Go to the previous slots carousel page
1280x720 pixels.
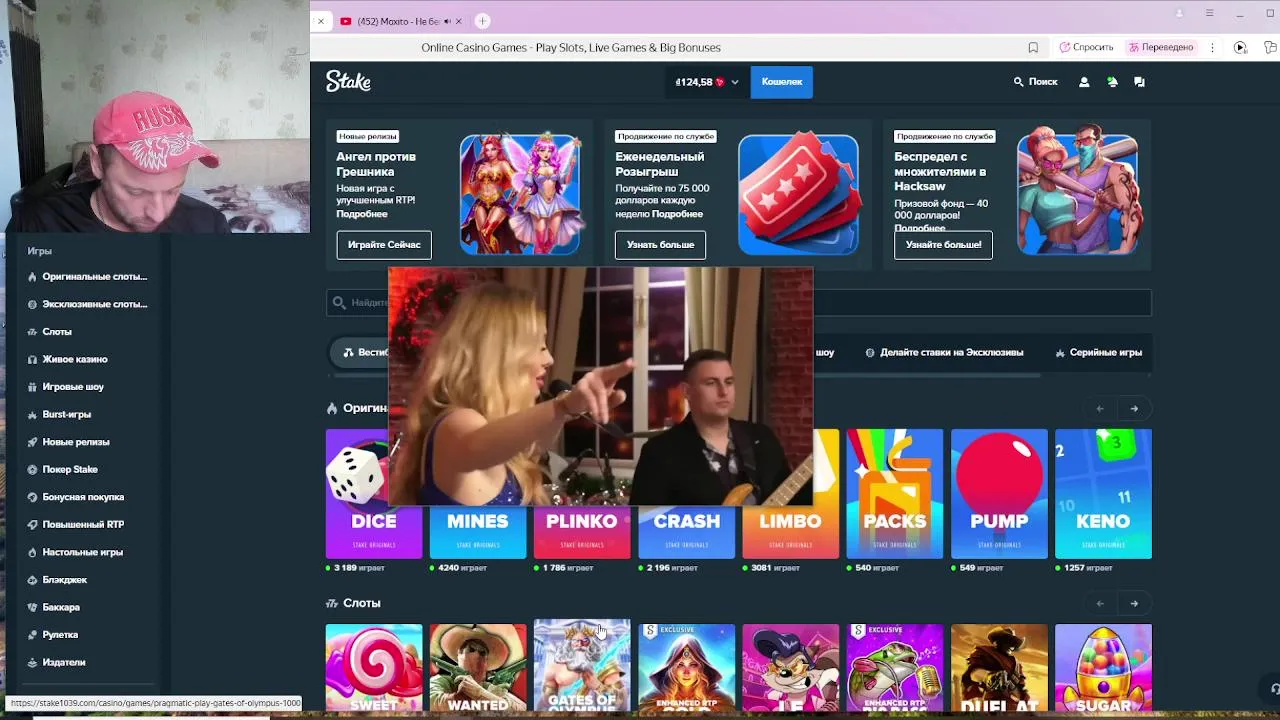pos(1100,603)
